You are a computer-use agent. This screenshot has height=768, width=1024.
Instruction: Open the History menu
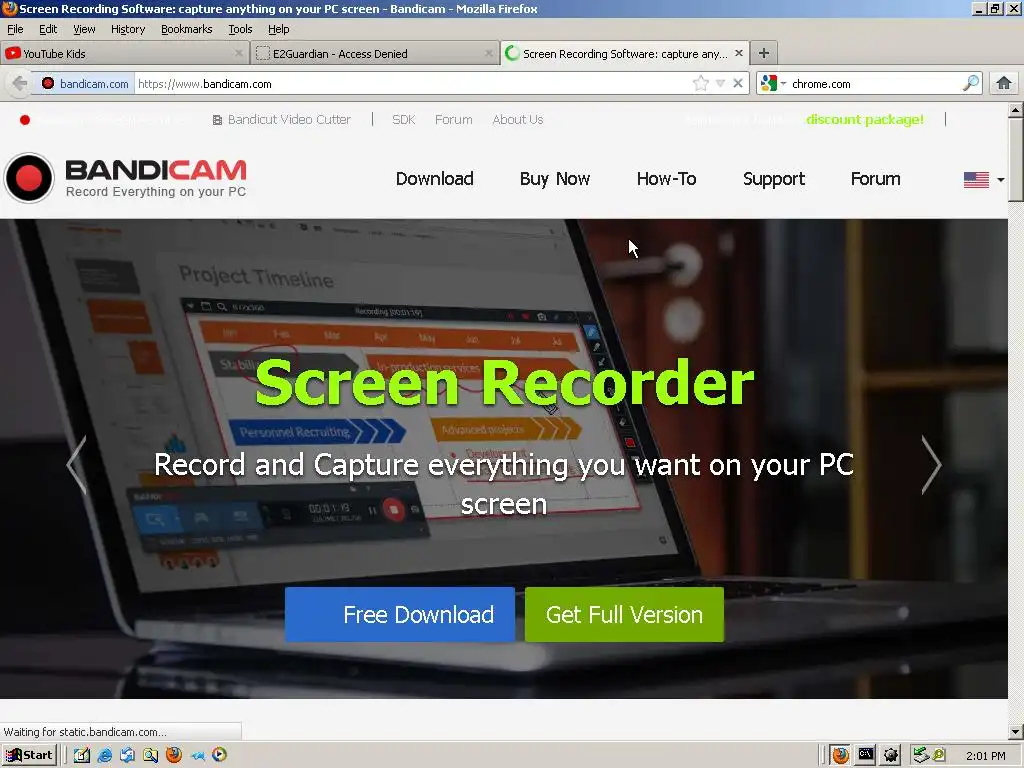(x=128, y=29)
